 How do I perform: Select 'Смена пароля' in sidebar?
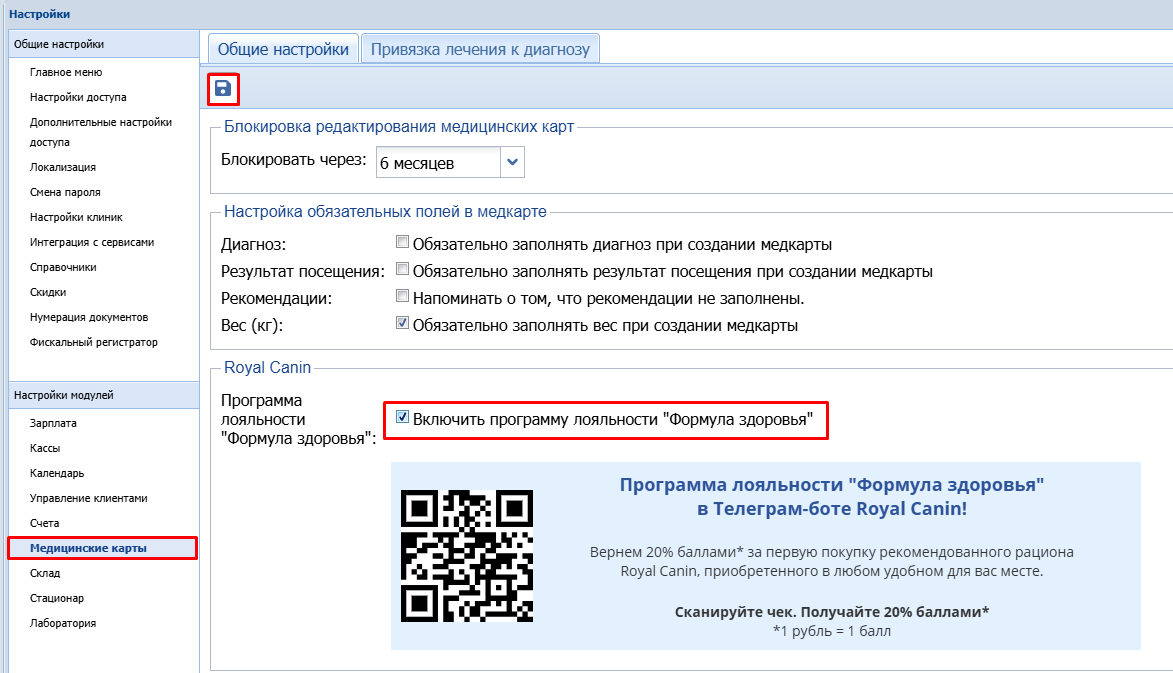coord(65,192)
